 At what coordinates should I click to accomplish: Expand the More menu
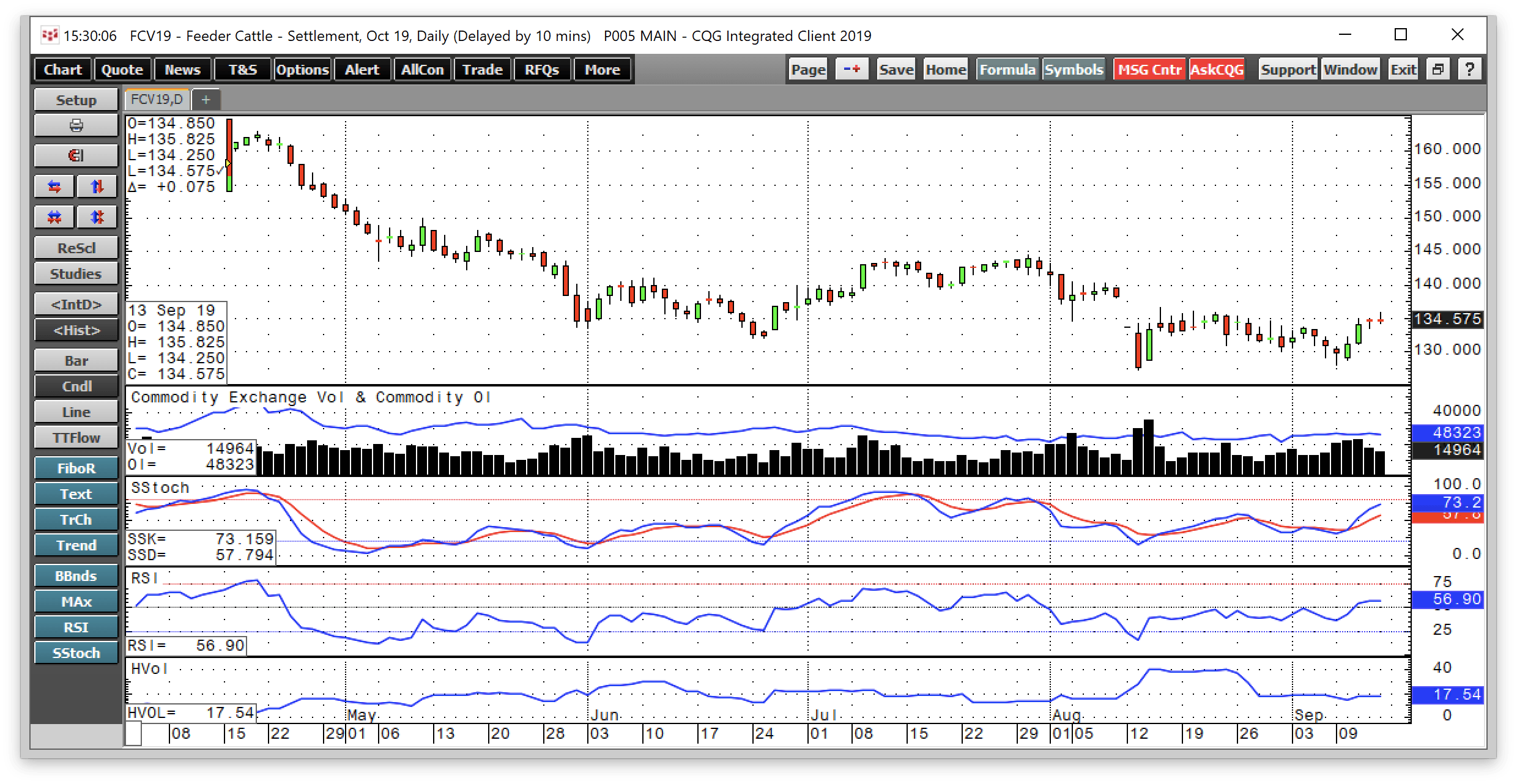(x=602, y=69)
